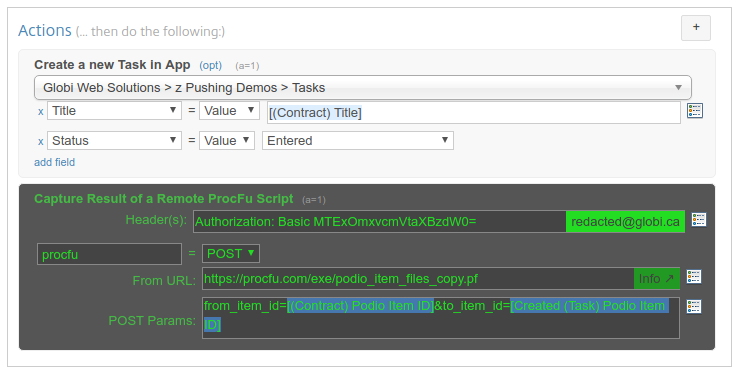
Task: Open the Title field selector dropdown
Action: click(114, 111)
